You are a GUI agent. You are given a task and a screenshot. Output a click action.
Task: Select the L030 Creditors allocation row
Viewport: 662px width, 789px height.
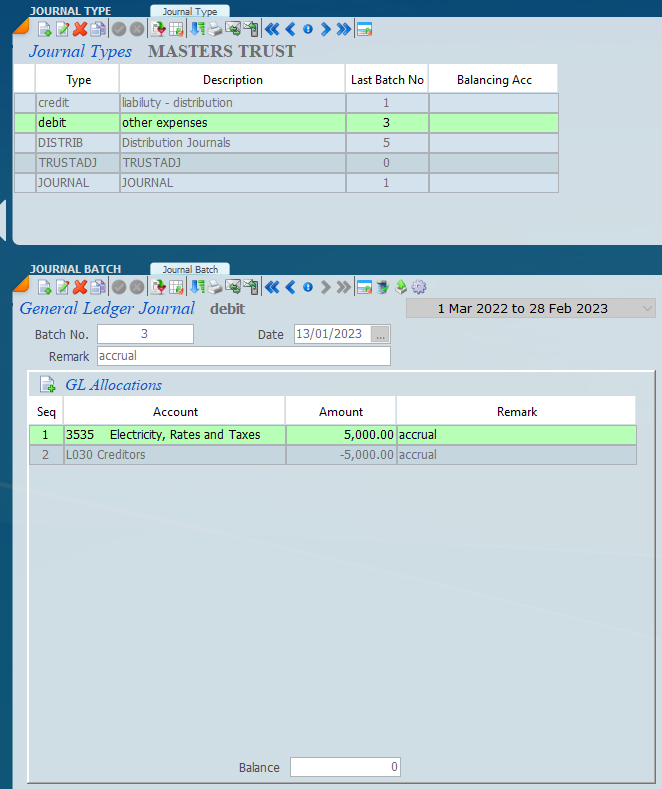coord(175,455)
